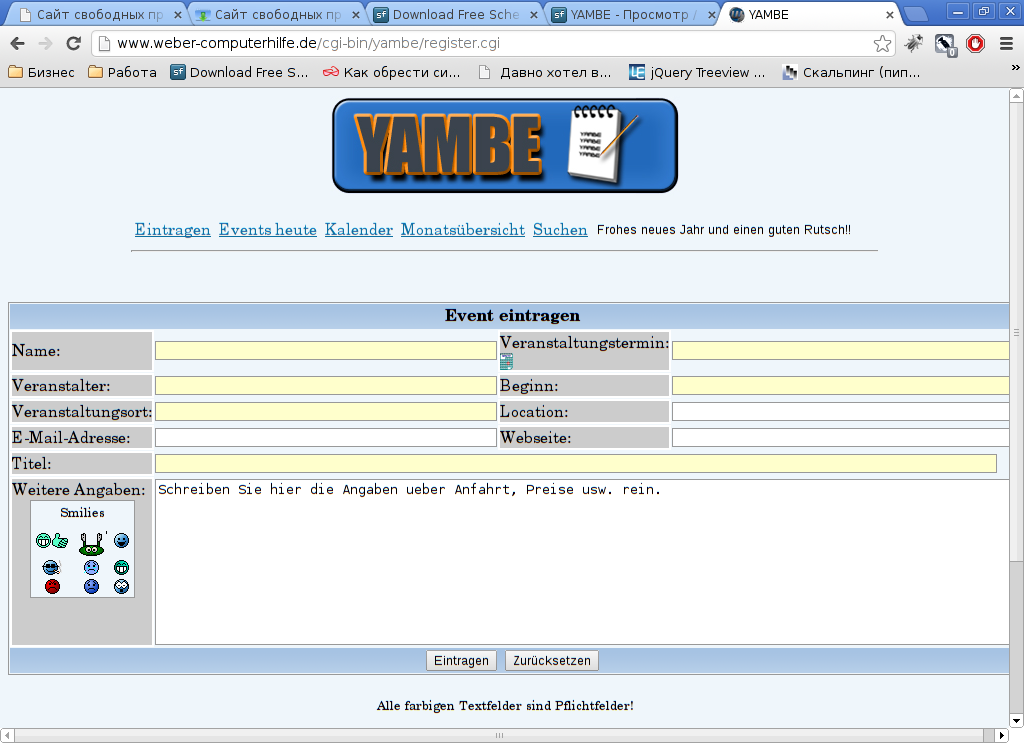Click the horizontal scrollbar right arrow
The image size is (1024, 743).
coord(1002,736)
